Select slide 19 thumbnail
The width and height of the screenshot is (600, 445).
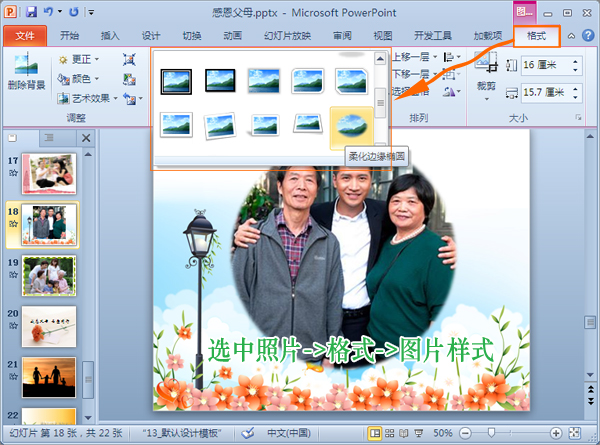point(49,276)
